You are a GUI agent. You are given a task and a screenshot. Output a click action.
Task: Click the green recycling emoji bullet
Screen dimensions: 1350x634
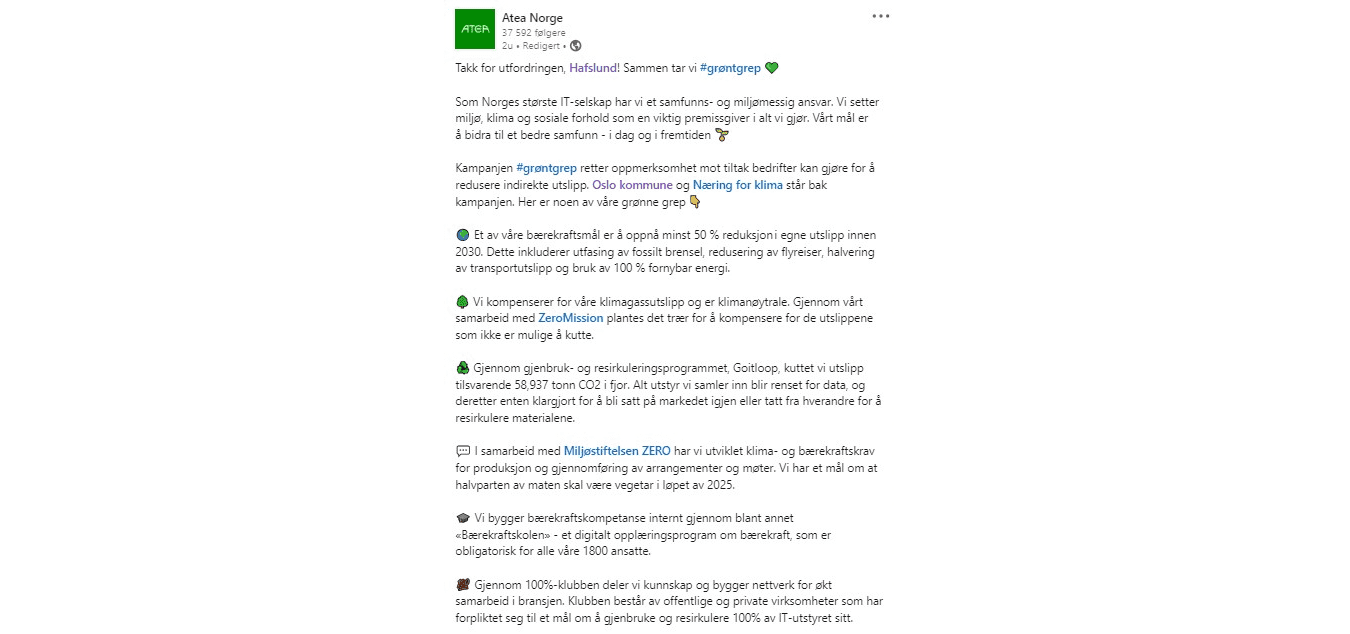coord(462,368)
